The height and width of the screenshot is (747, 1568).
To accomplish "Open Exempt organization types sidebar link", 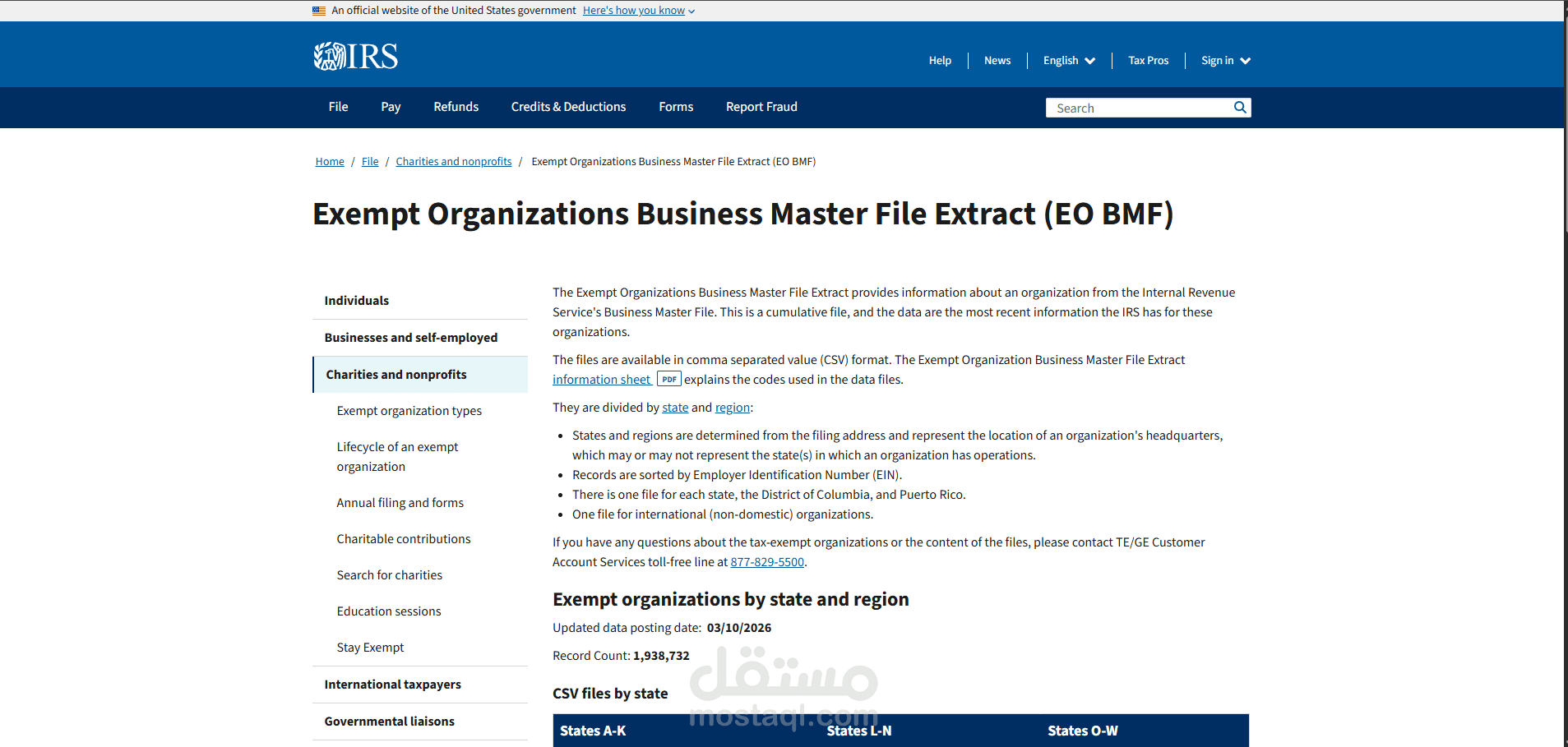I will coord(409,411).
